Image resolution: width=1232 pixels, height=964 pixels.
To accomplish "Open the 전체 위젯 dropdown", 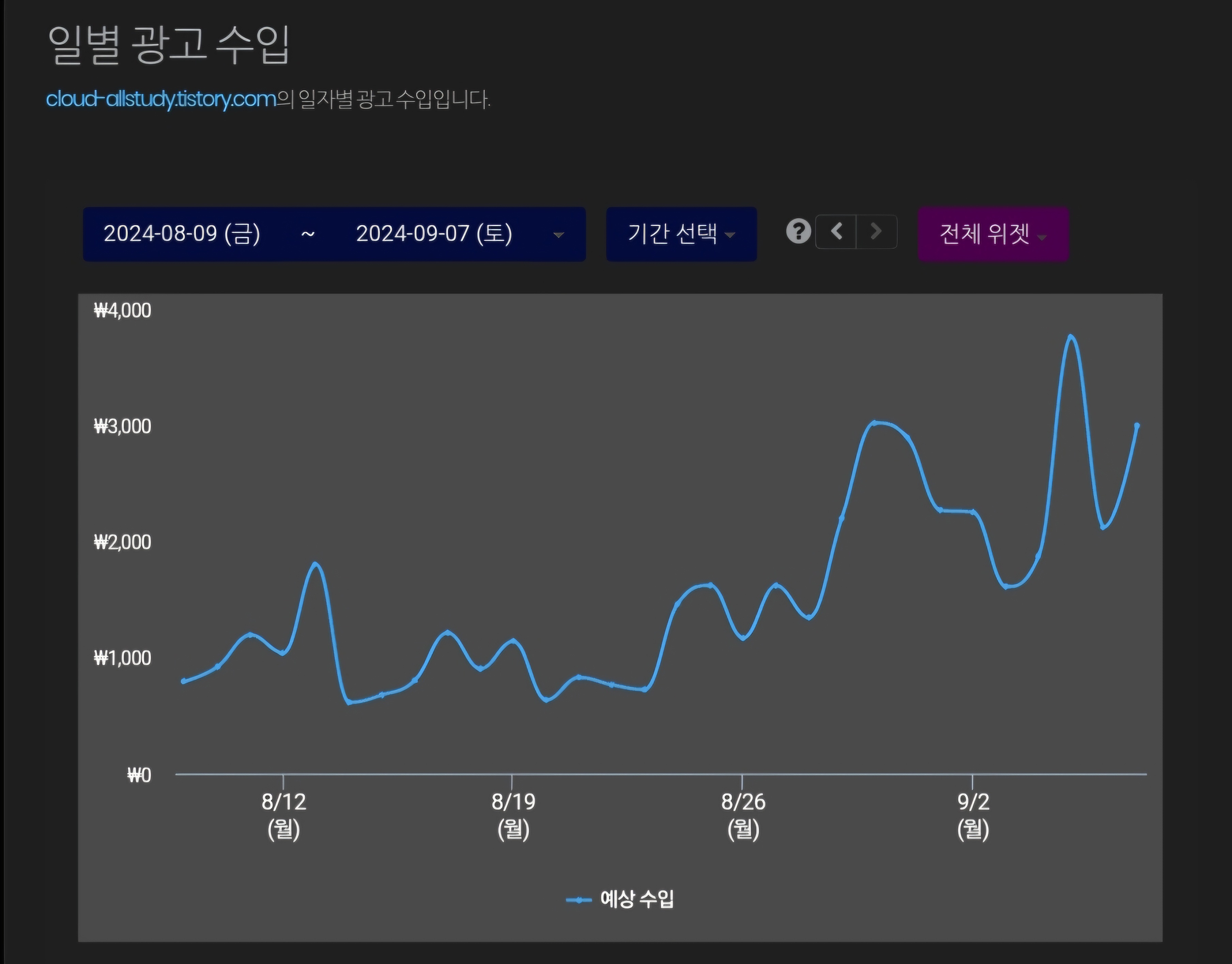I will [x=993, y=234].
